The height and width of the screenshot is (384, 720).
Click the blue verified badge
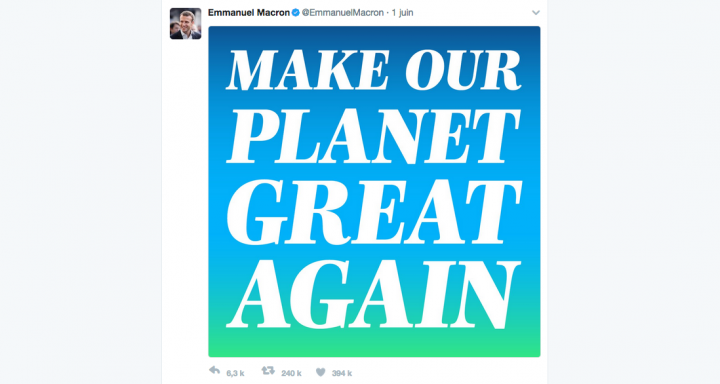coord(296,13)
